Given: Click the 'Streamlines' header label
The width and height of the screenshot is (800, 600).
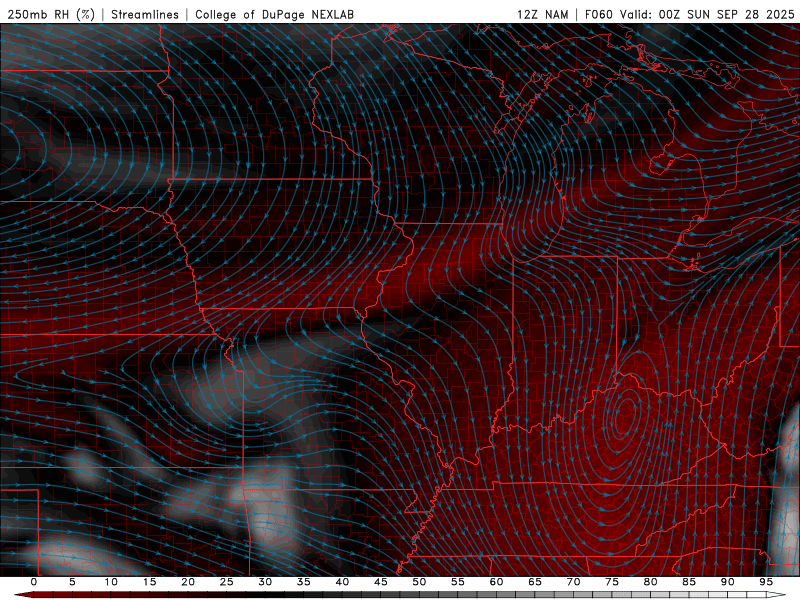Looking at the screenshot, I should pyautogui.click(x=145, y=14).
